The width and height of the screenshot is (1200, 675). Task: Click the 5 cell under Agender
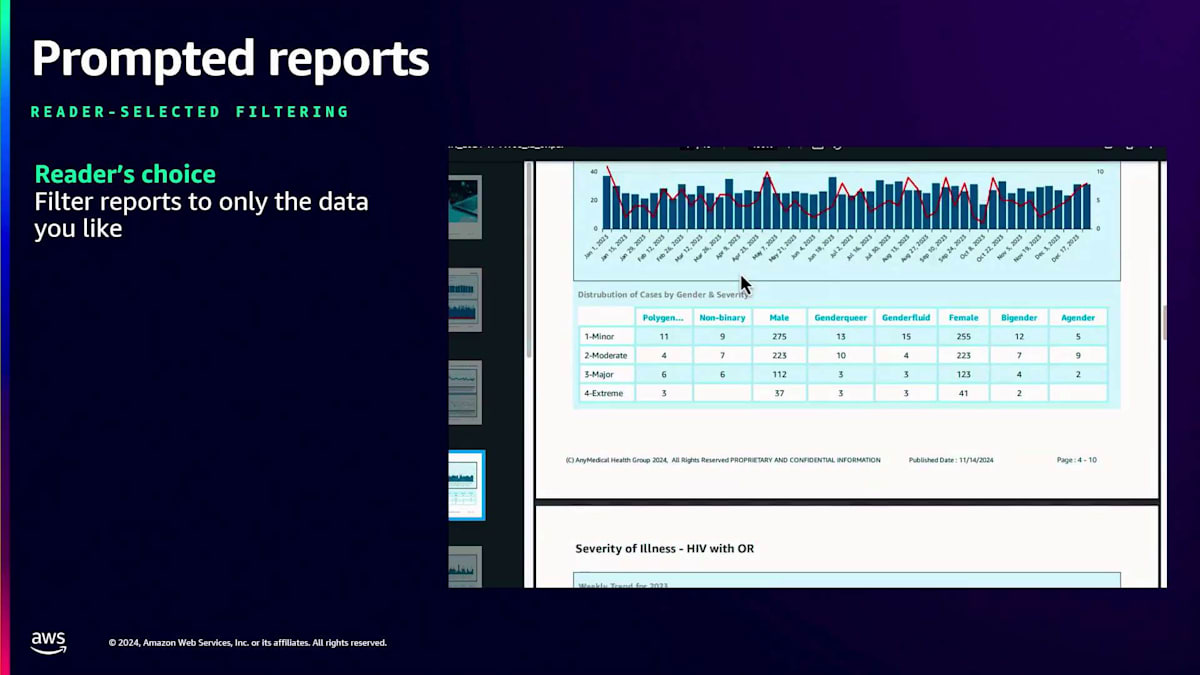[1078, 337]
